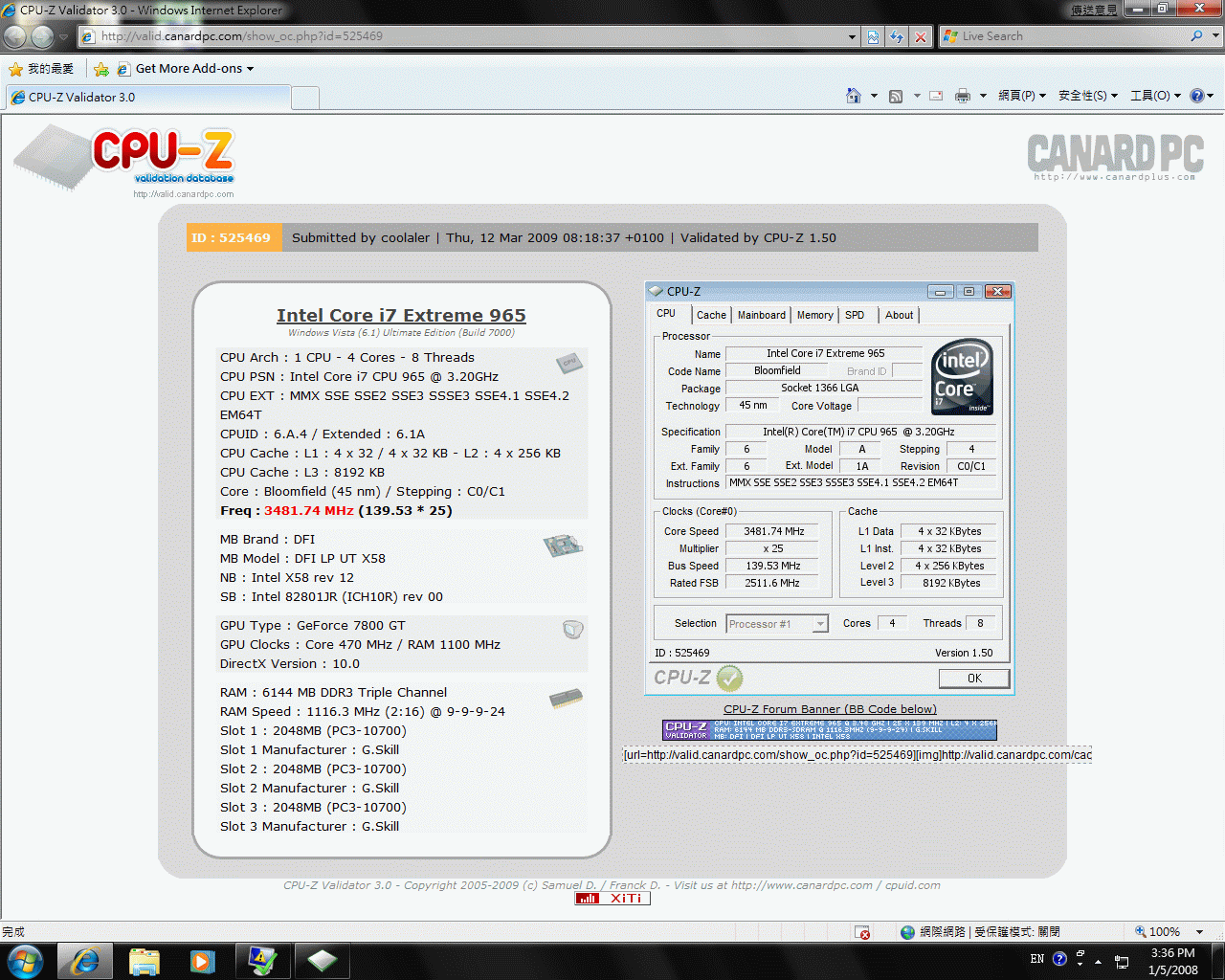The image size is (1225, 980).
Task: Open the address bar history dropdown
Action: pyautogui.click(x=852, y=36)
